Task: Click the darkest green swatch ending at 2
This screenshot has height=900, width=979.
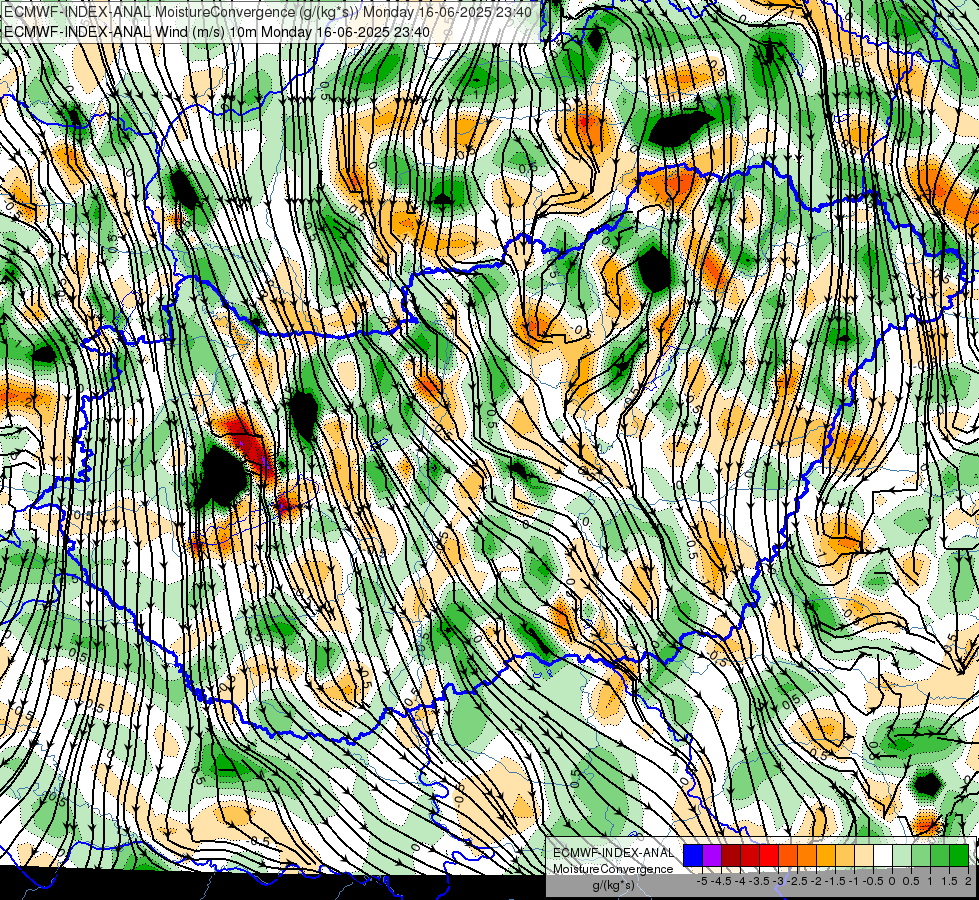Action: [960, 855]
